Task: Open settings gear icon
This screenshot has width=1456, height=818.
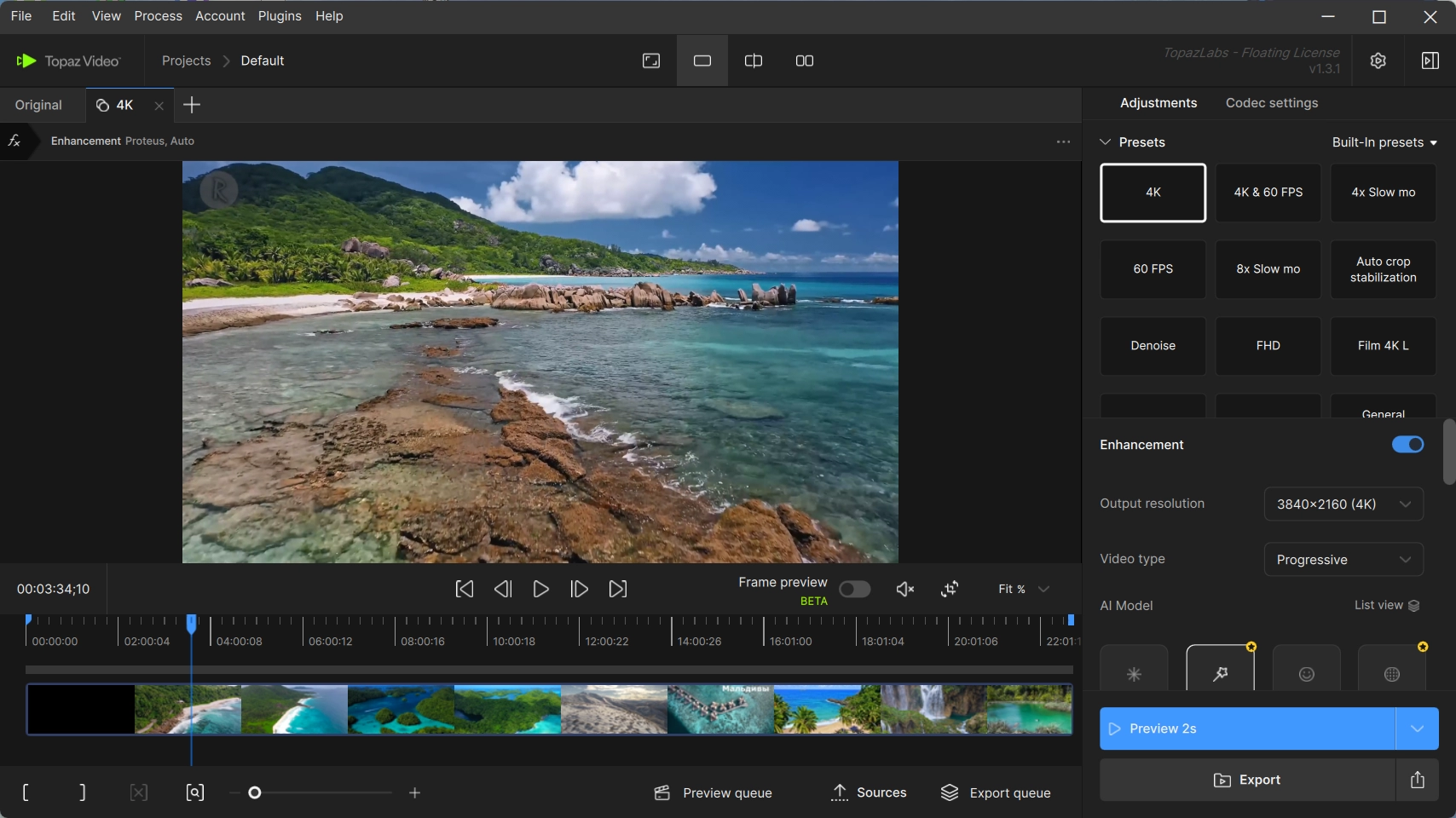Action: pos(1378,60)
